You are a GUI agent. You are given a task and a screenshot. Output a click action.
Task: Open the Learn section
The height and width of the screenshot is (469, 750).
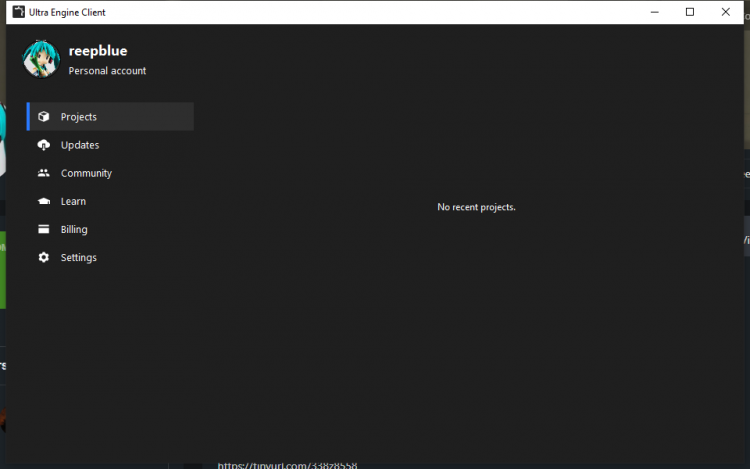110,201
